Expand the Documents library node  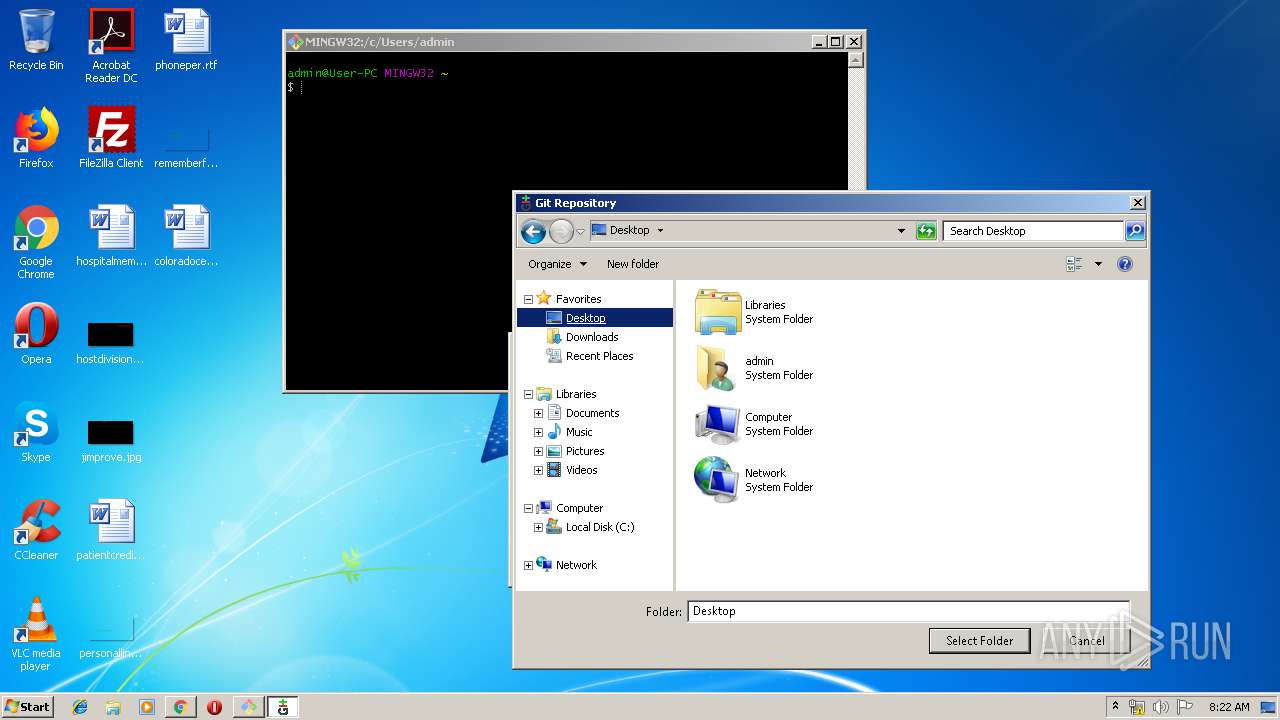(538, 413)
